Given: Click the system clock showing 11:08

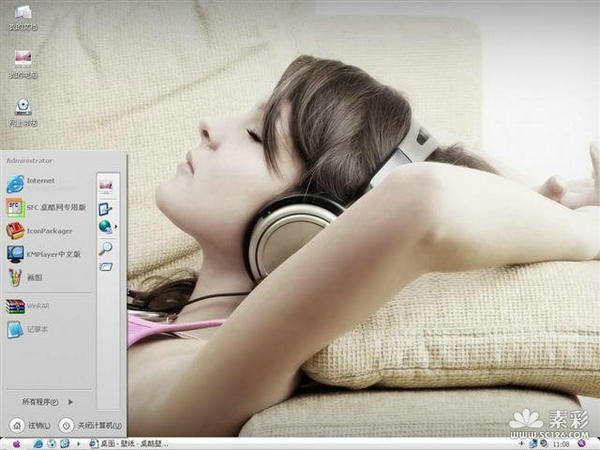Looking at the screenshot, I should pos(585,442).
